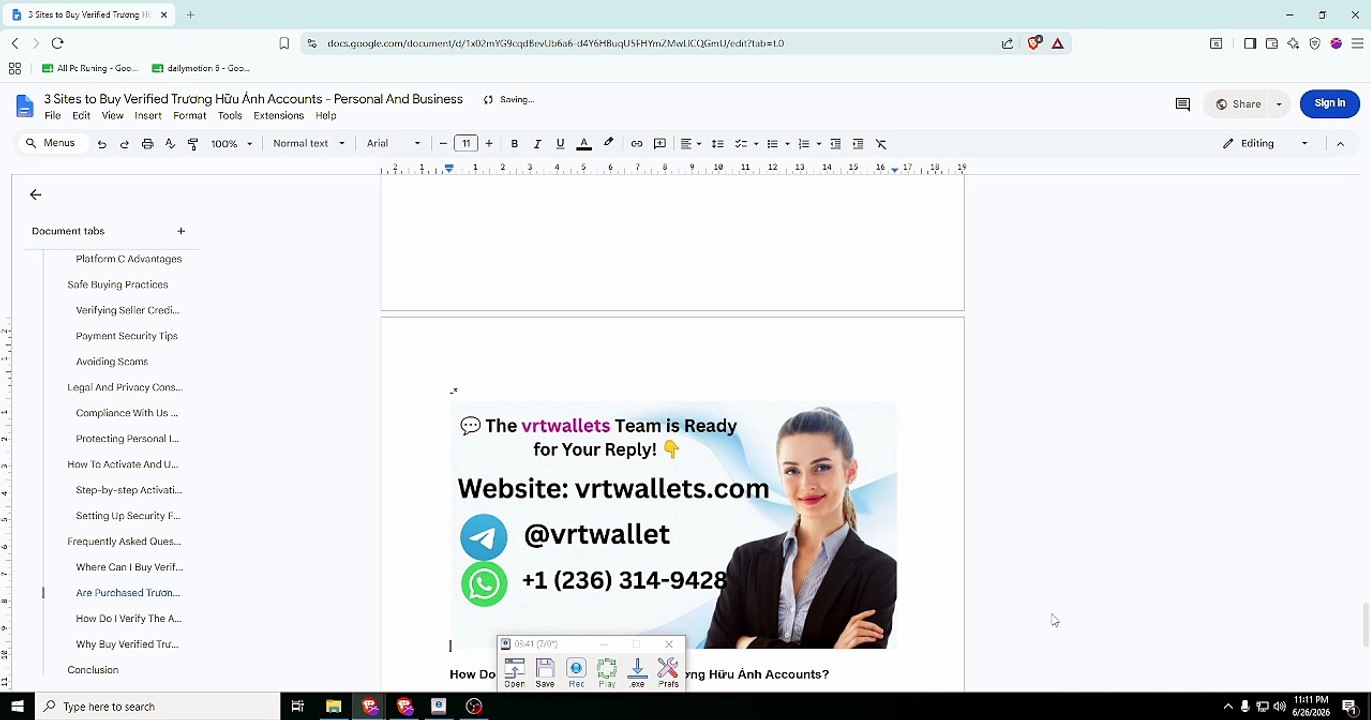Decrease indent with toolbar icon

click(835, 144)
